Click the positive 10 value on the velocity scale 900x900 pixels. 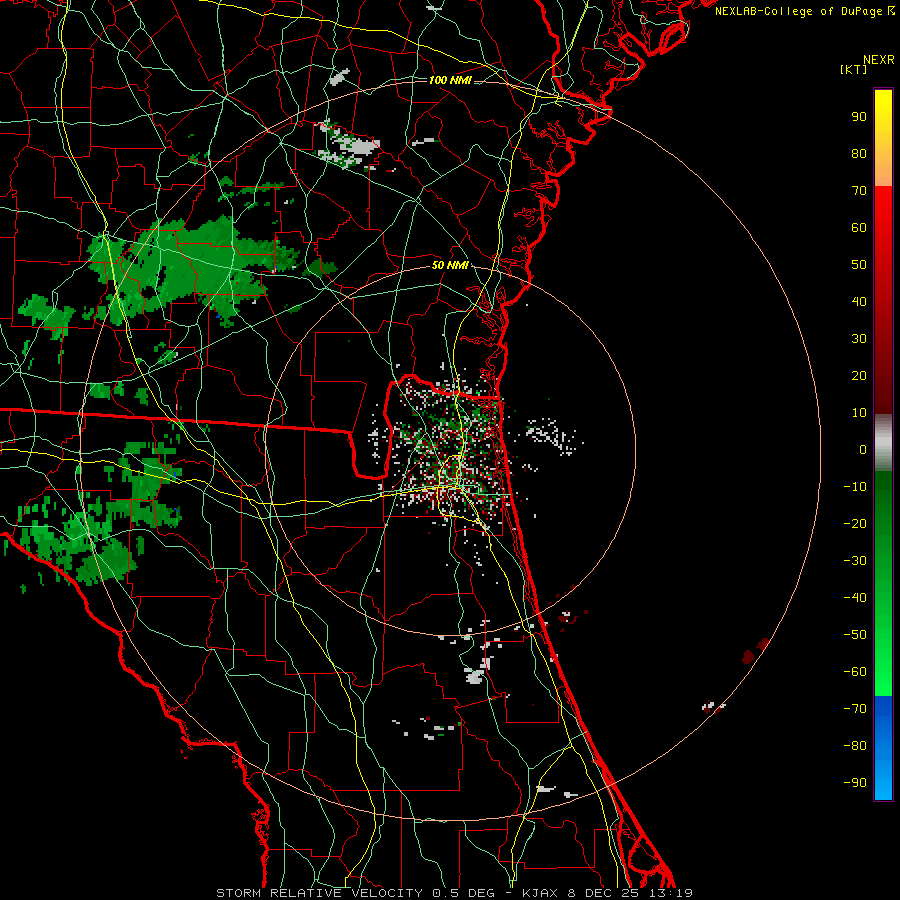[859, 413]
